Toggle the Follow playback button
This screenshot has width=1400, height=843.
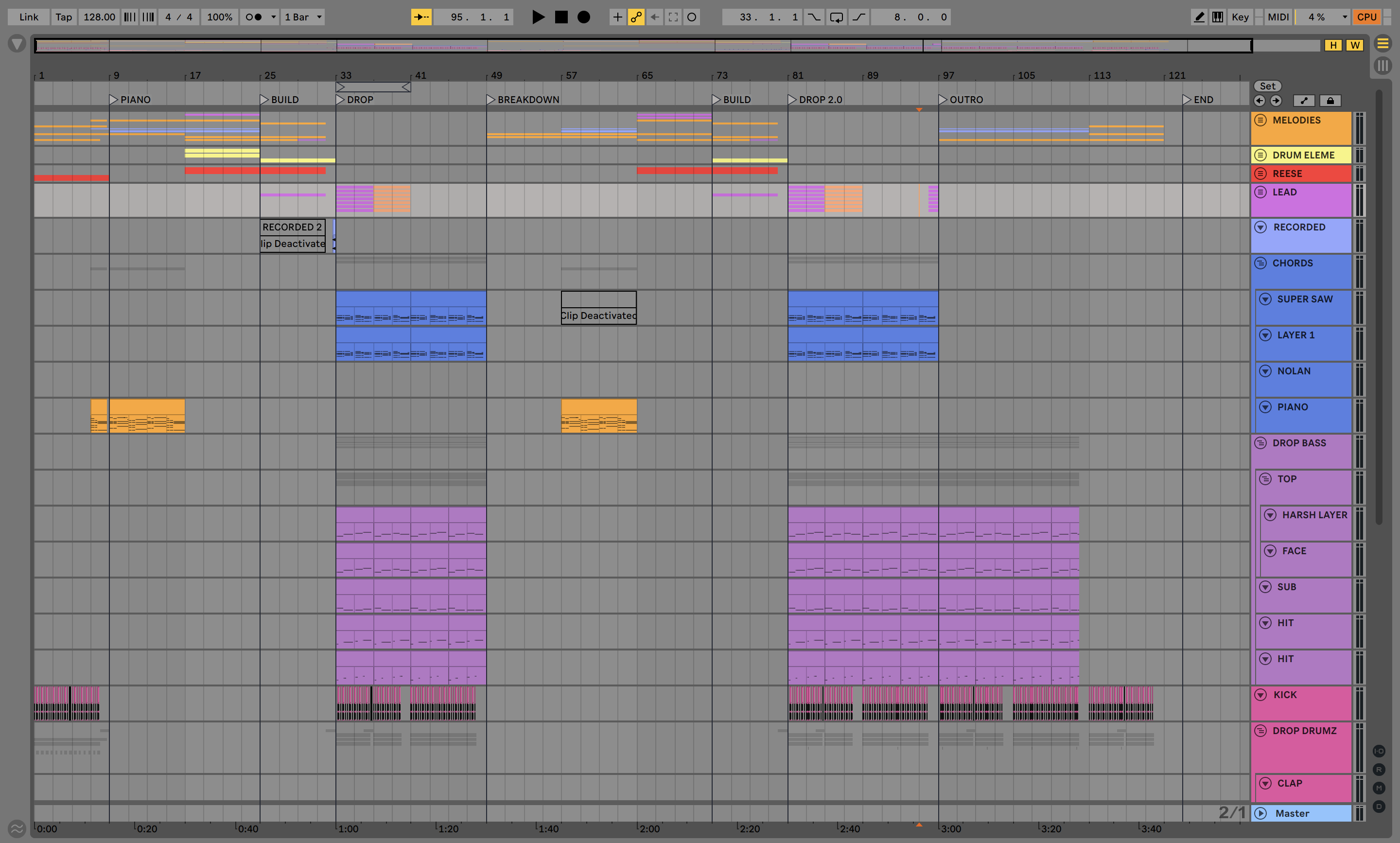pyautogui.click(x=421, y=17)
